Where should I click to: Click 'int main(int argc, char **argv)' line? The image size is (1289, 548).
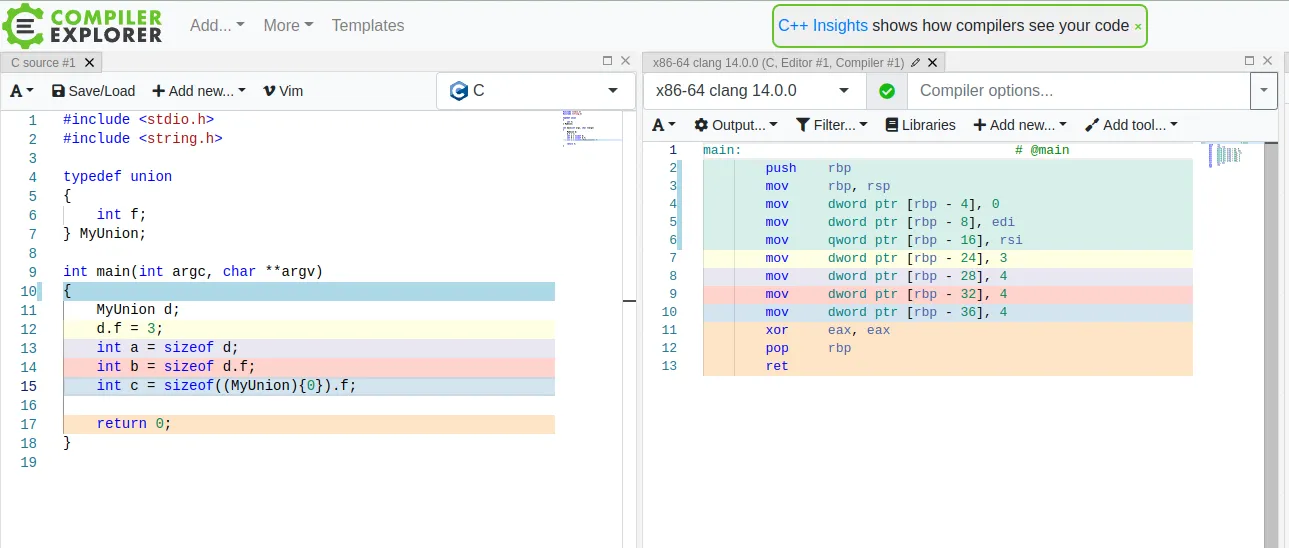(x=193, y=272)
